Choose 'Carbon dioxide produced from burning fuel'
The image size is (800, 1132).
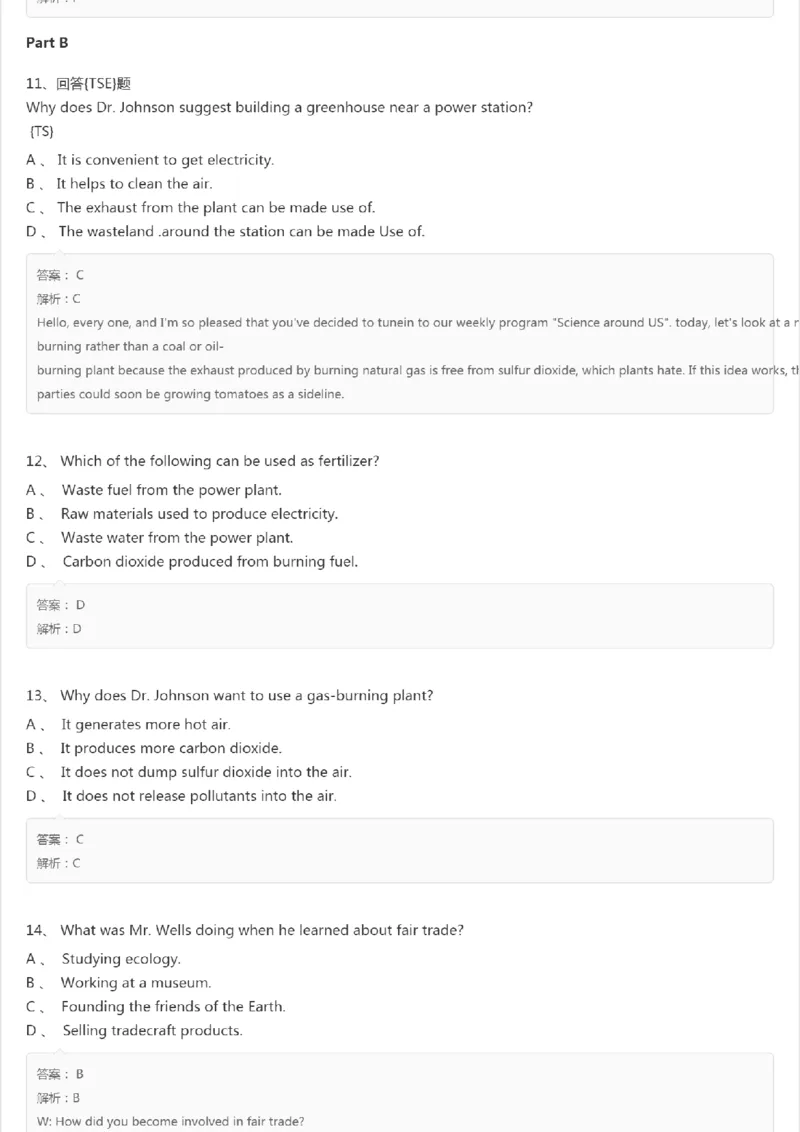[210, 562]
